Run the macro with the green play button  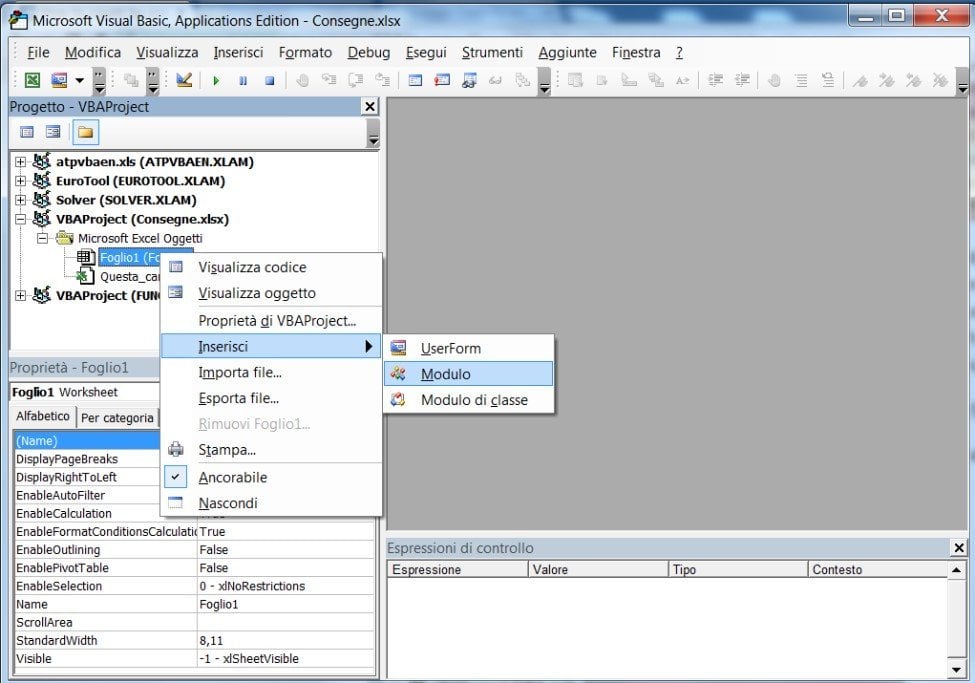click(x=216, y=80)
